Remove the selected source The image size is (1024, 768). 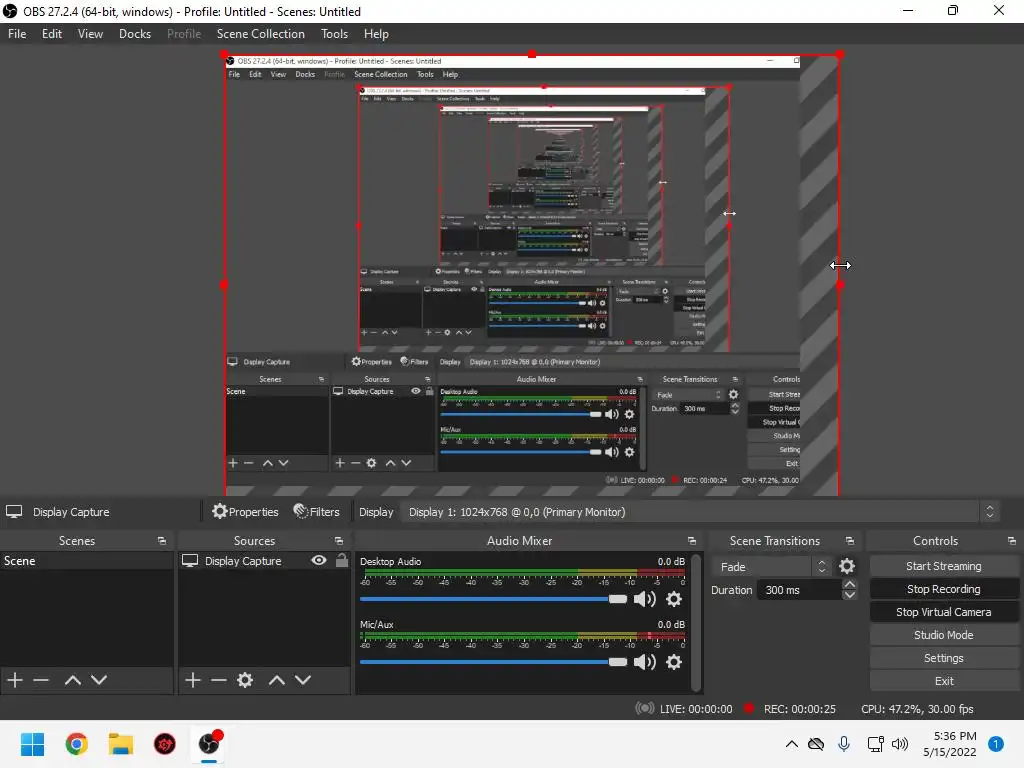pyautogui.click(x=219, y=680)
